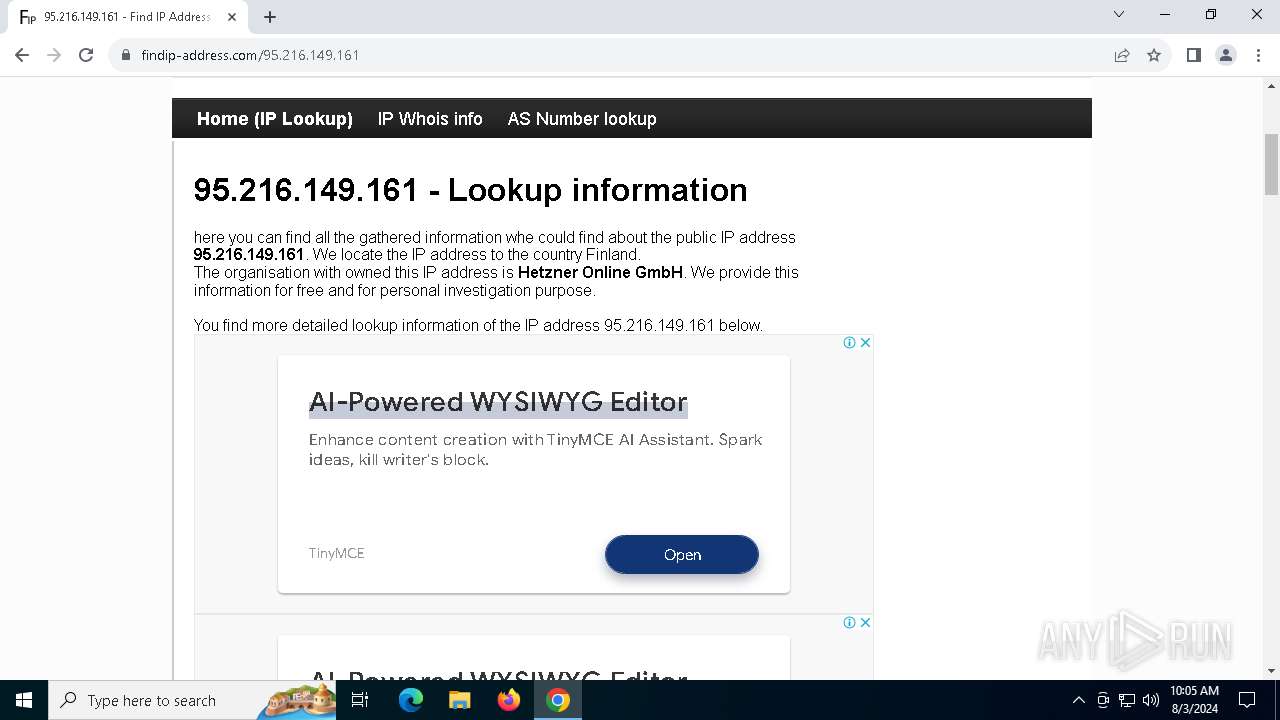The image size is (1280, 720).
Task: Go back to previous page
Action: [x=22, y=55]
